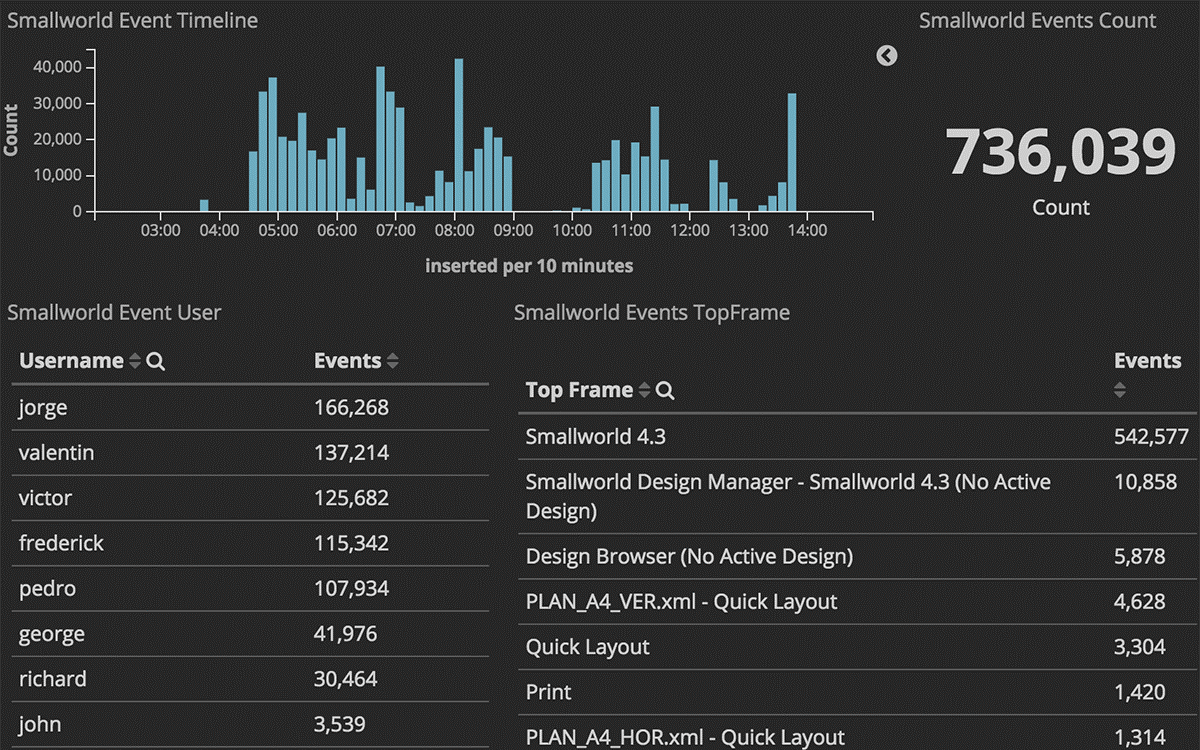Viewport: 1200px width, 750px height.
Task: Collapse the legend using the chevron arrow
Action: (x=886, y=56)
